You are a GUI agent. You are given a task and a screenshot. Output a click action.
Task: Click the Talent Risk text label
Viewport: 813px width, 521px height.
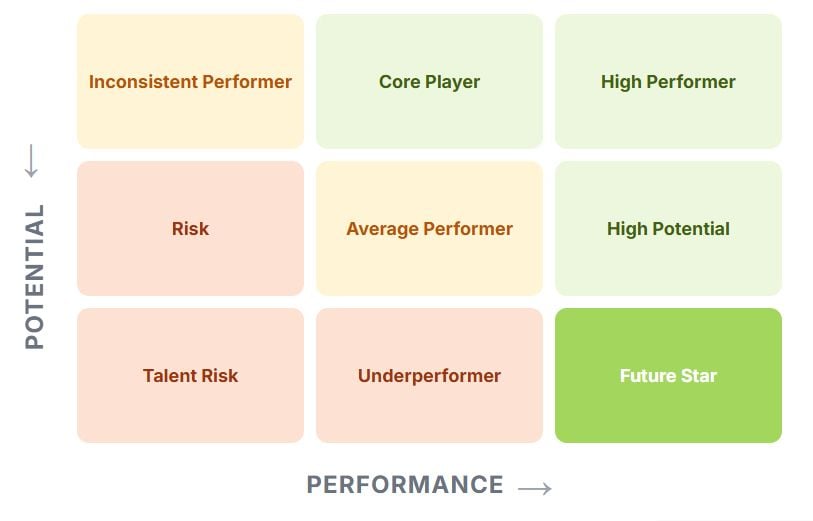click(x=190, y=376)
